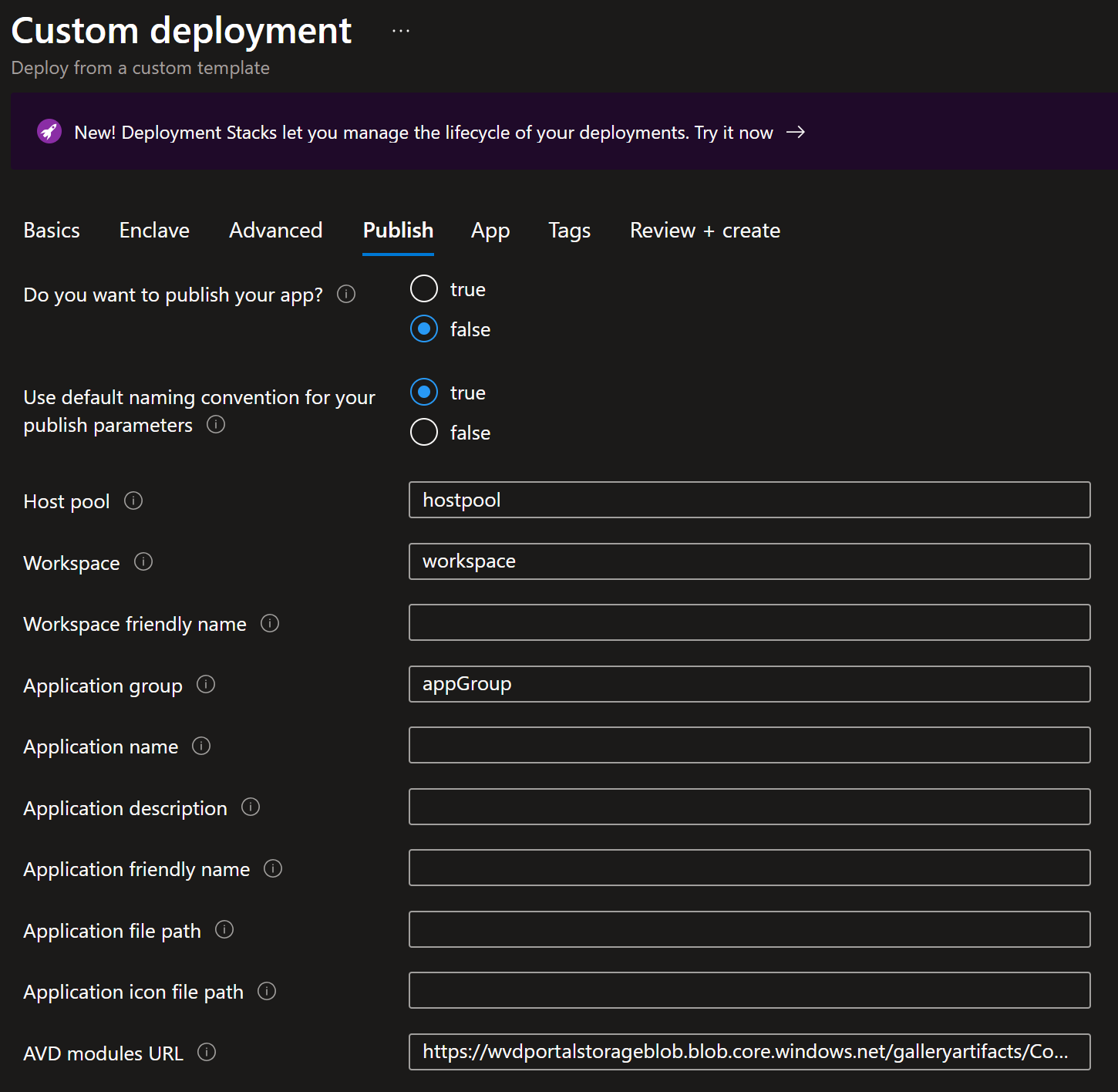Focus the Application file path field
Screen dimensions: 1118x1092
[x=749, y=929]
